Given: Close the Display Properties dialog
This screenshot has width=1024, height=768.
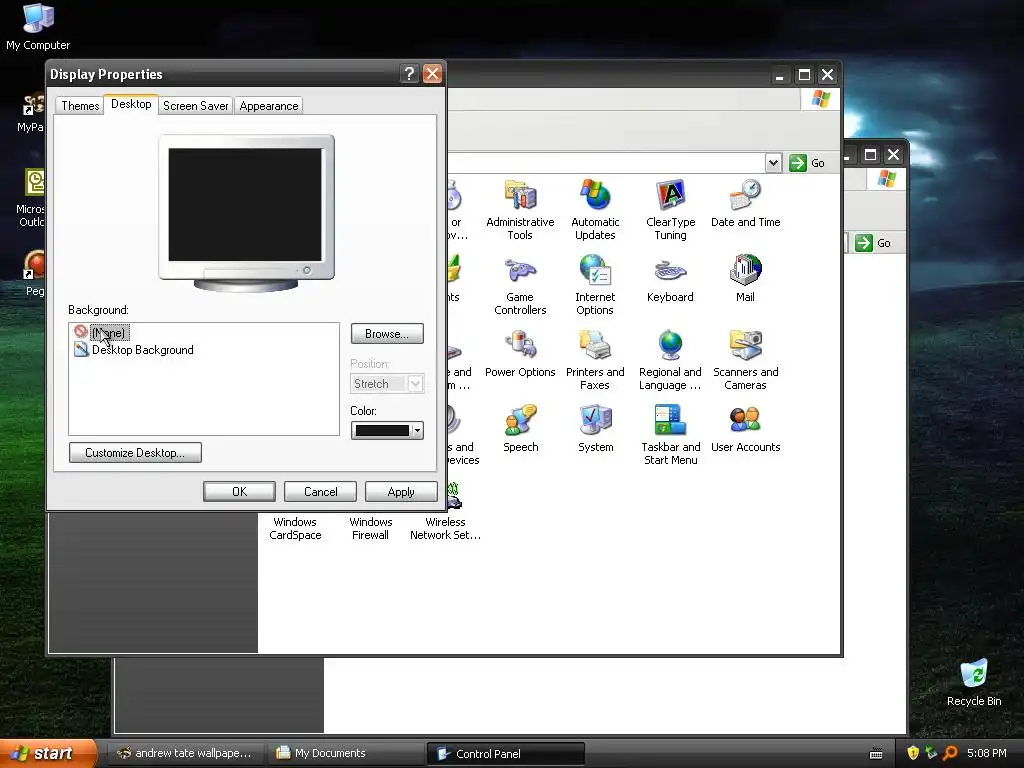Looking at the screenshot, I should 432,74.
